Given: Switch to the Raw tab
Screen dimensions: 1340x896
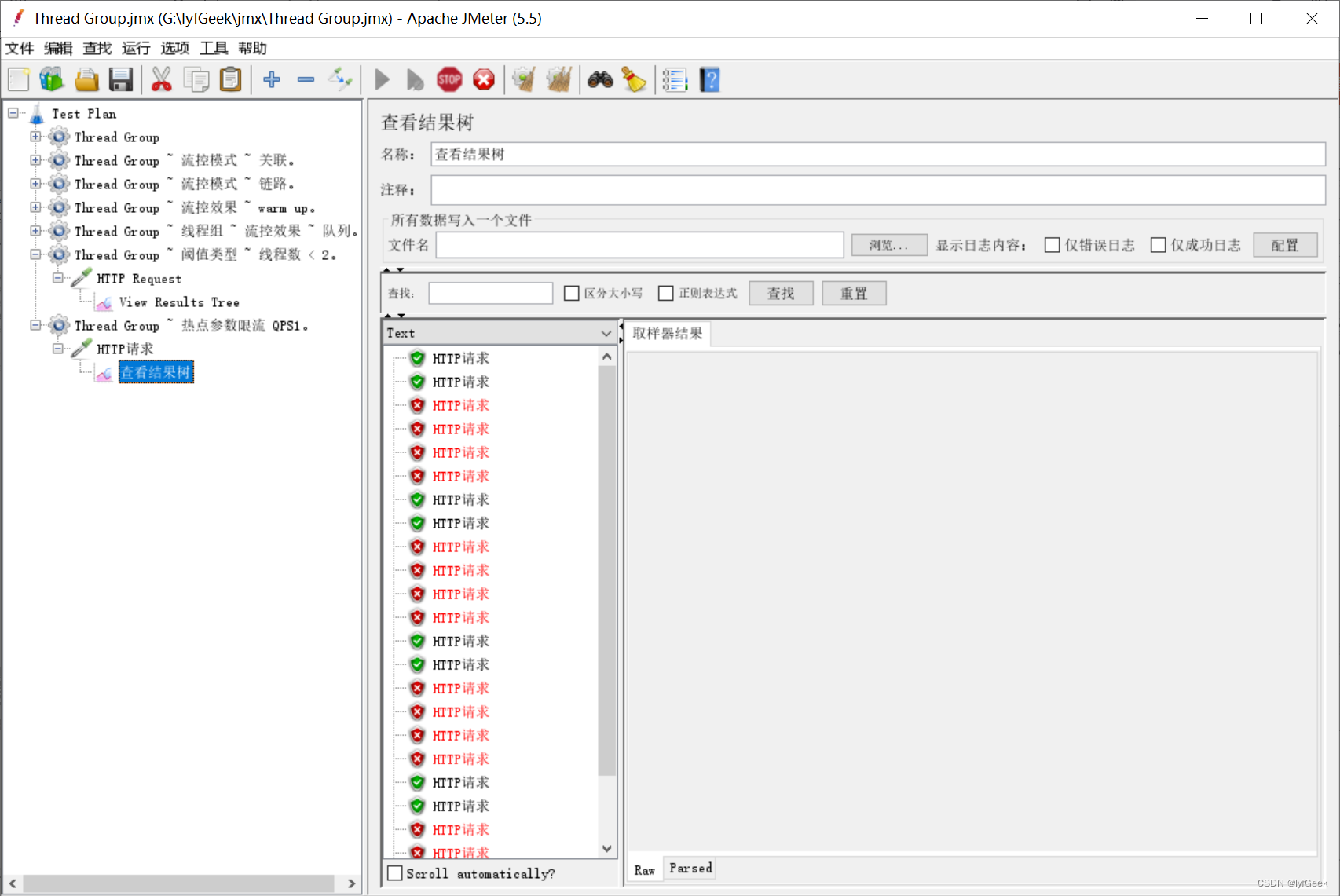Looking at the screenshot, I should pos(645,870).
